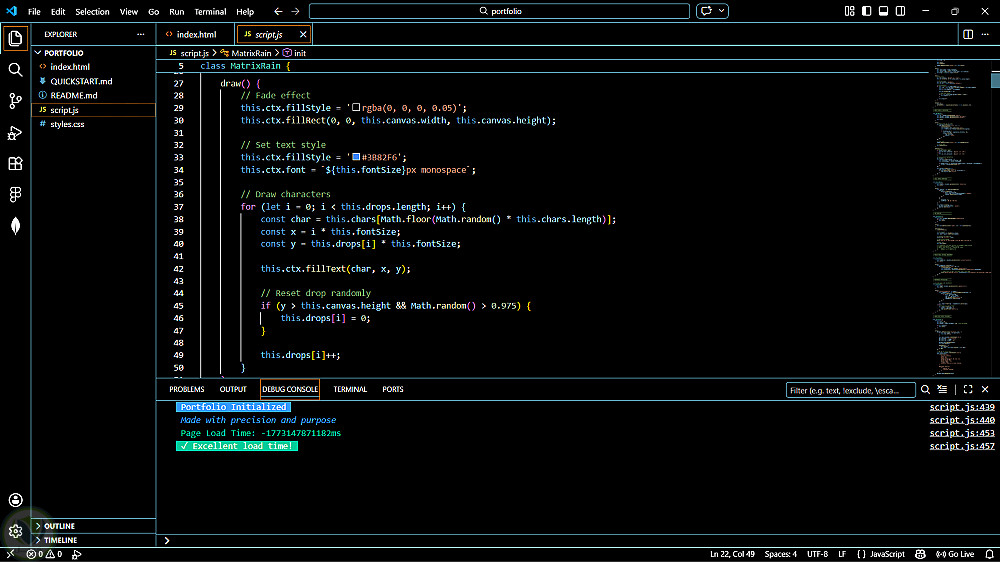This screenshot has width=1000, height=562.
Task: Open the MongoDB leaf icon view
Action: (15, 226)
